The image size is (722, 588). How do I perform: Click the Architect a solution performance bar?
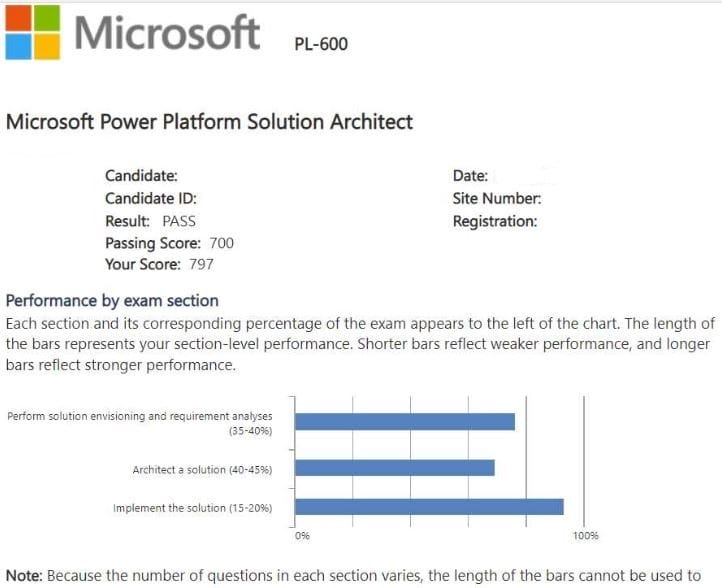tap(395, 468)
